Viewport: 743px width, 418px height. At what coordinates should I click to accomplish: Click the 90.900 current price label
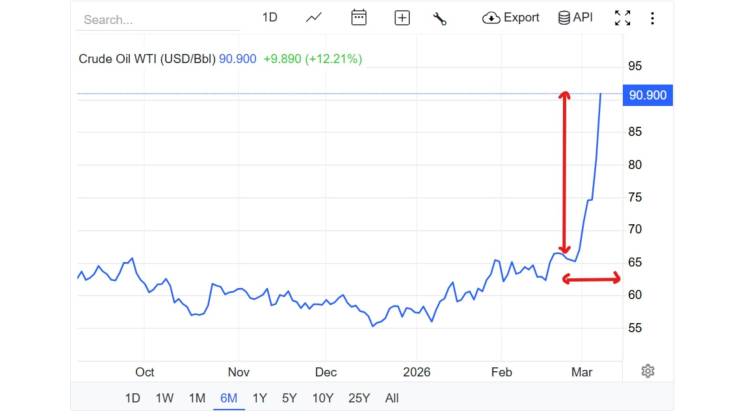pyautogui.click(x=647, y=96)
